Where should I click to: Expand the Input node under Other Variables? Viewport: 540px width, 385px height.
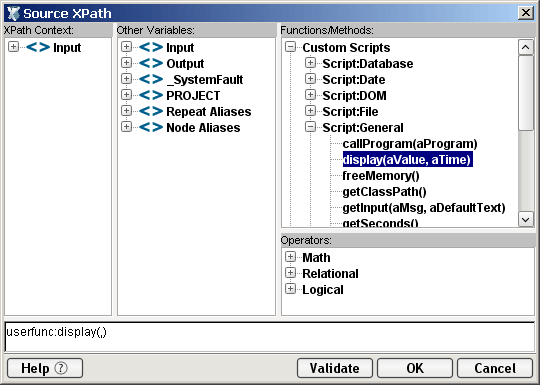[x=126, y=47]
